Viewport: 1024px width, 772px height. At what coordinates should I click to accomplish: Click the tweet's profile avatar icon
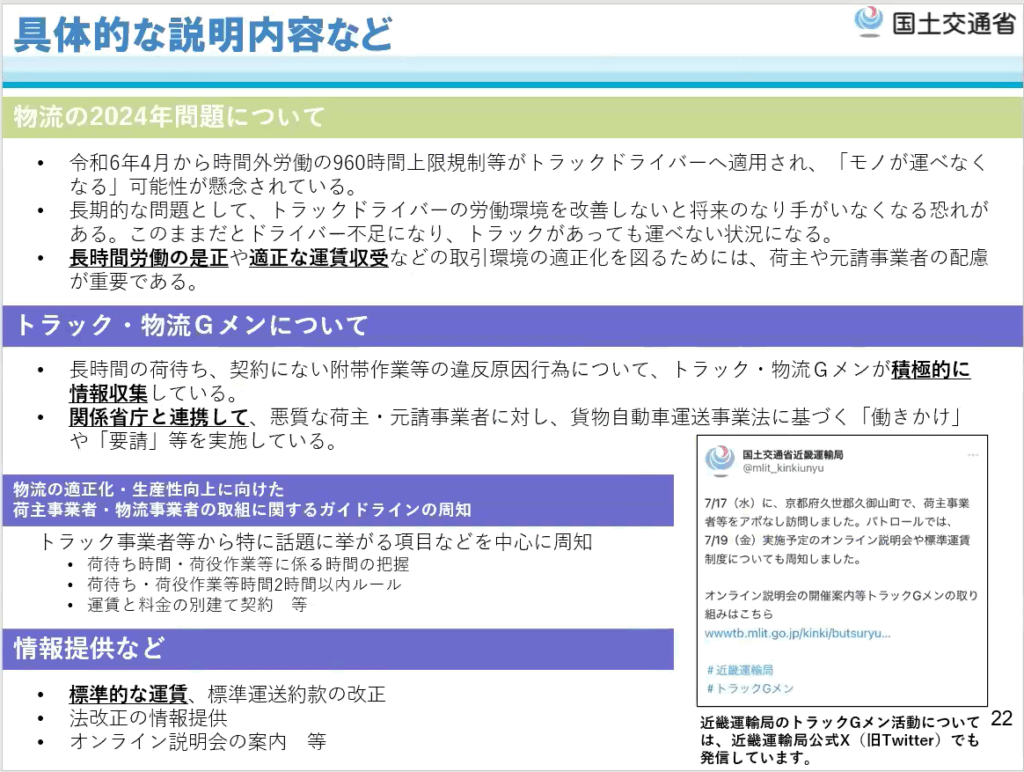[x=719, y=460]
